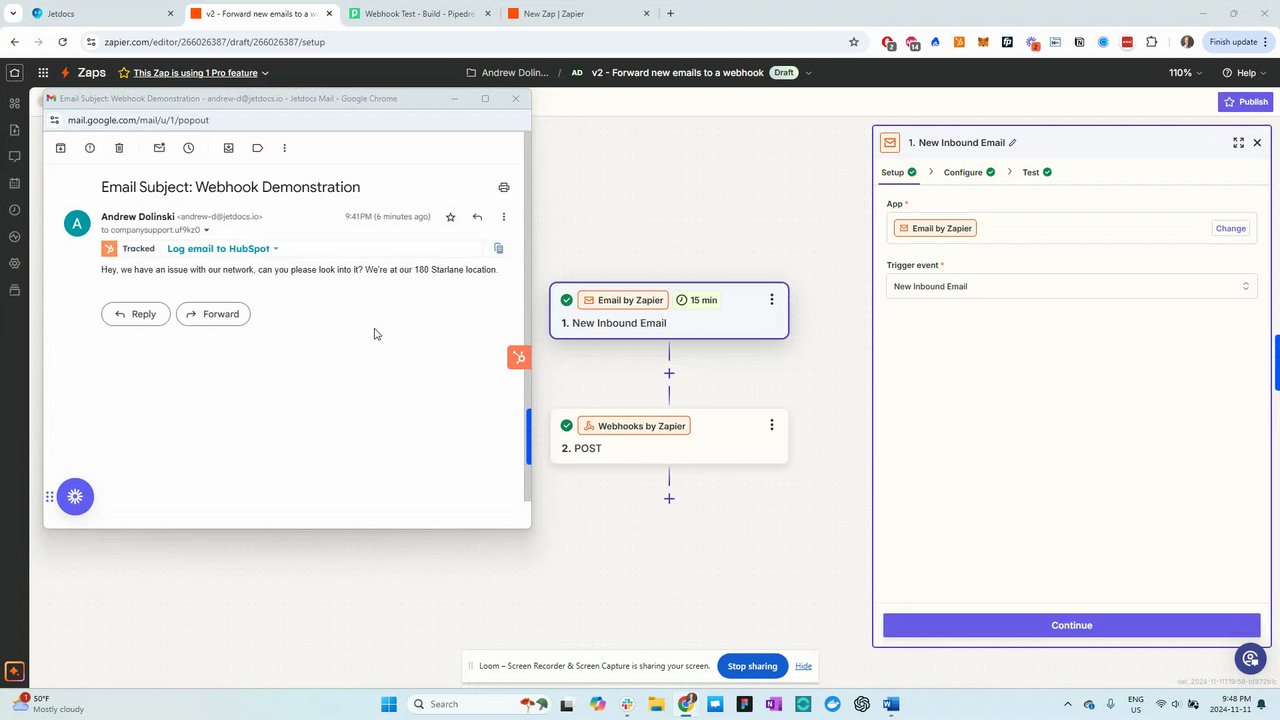Image resolution: width=1280 pixels, height=720 pixels.
Task: Click Stop sharing in the Loom bar
Action: (752, 666)
